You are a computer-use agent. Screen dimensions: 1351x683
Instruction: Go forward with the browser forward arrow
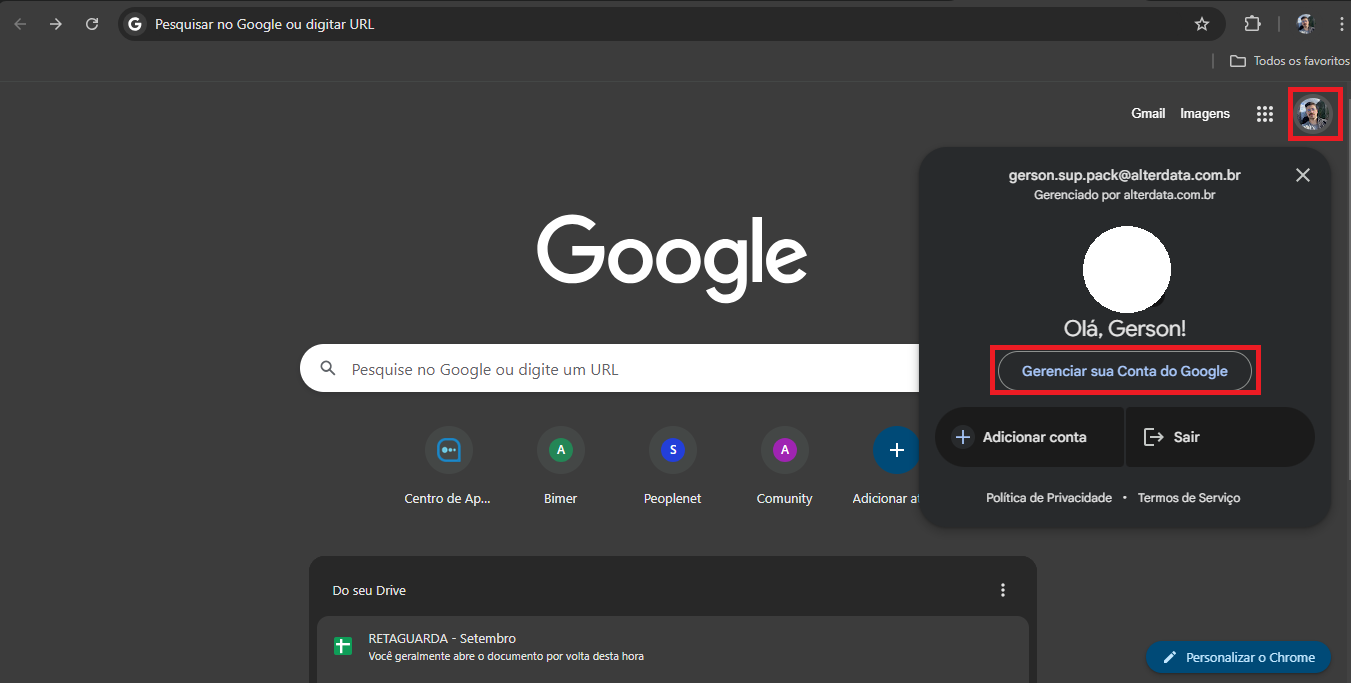pos(56,24)
